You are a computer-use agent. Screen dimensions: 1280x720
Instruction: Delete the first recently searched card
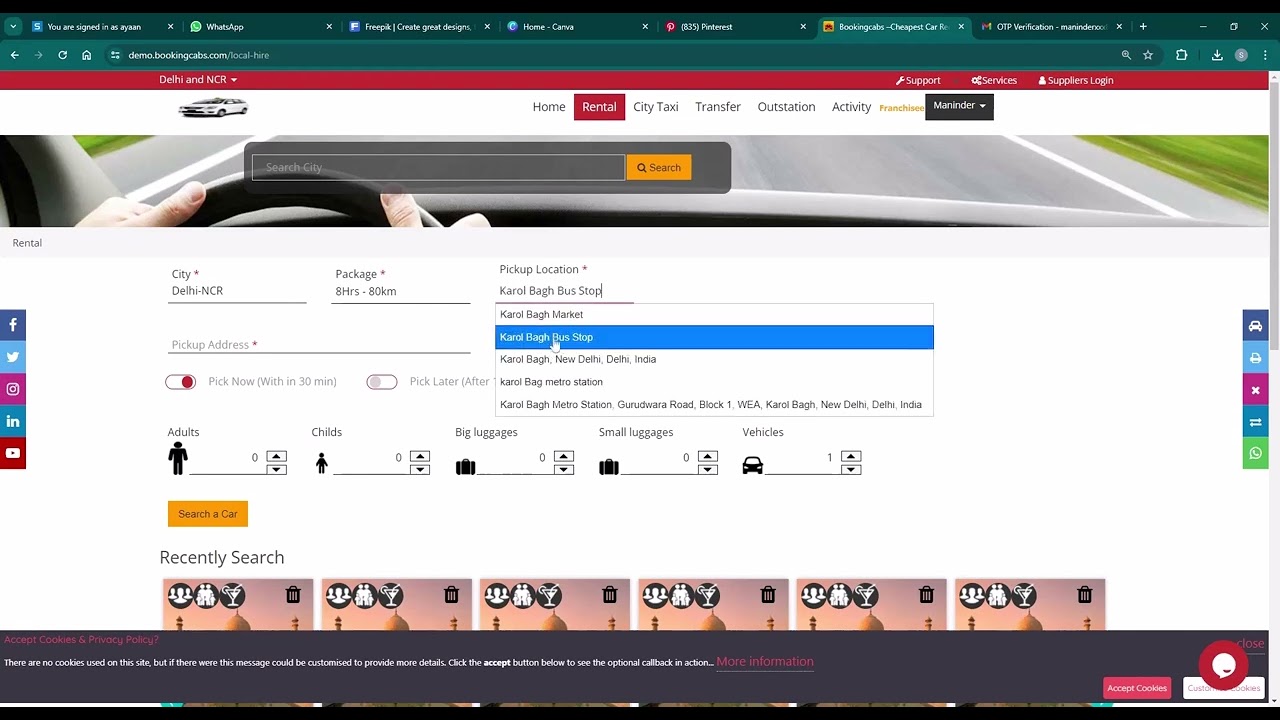[293, 595]
